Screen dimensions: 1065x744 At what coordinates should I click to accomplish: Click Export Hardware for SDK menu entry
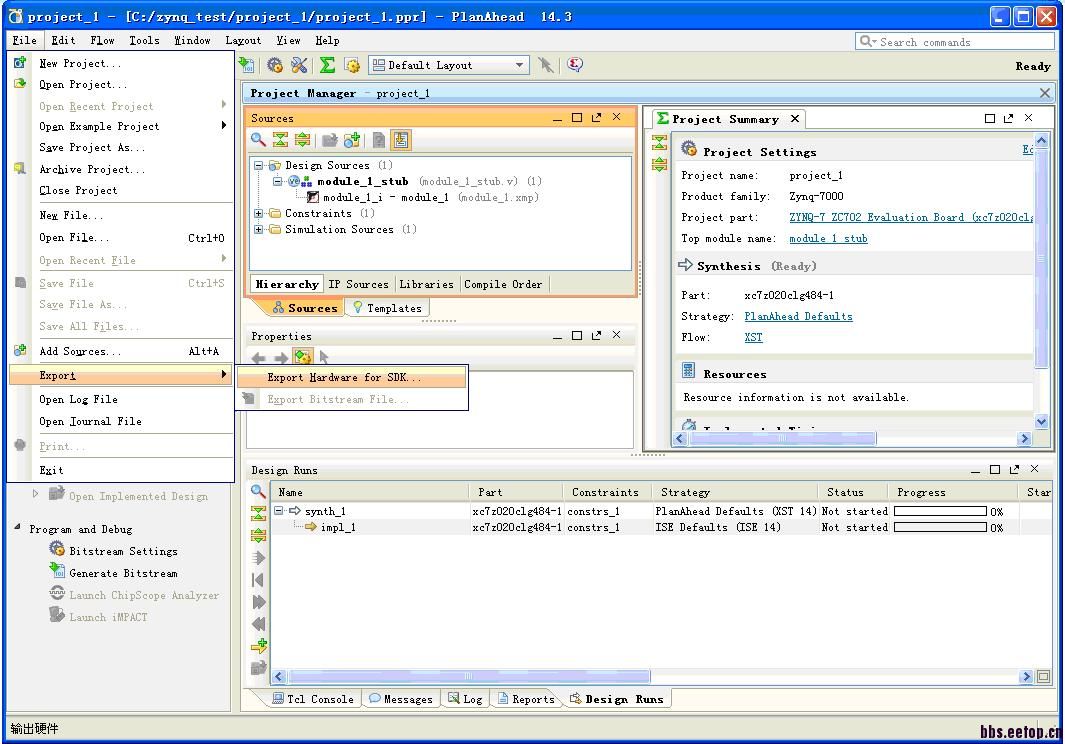point(344,377)
